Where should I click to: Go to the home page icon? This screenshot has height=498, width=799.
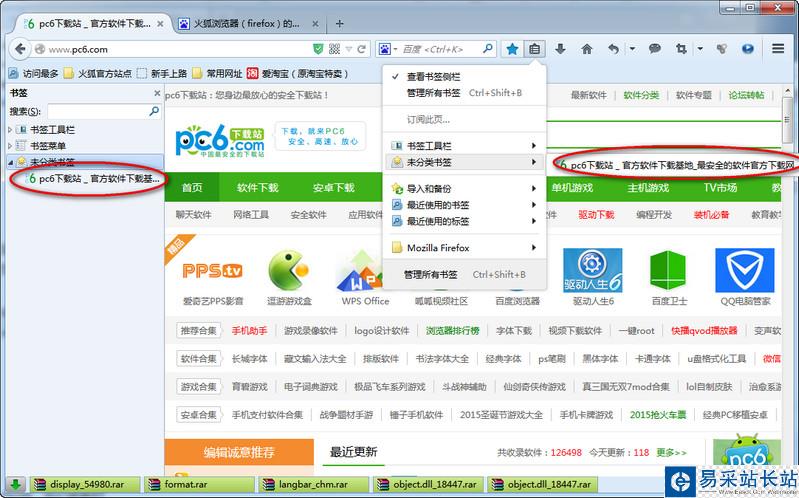(x=587, y=49)
